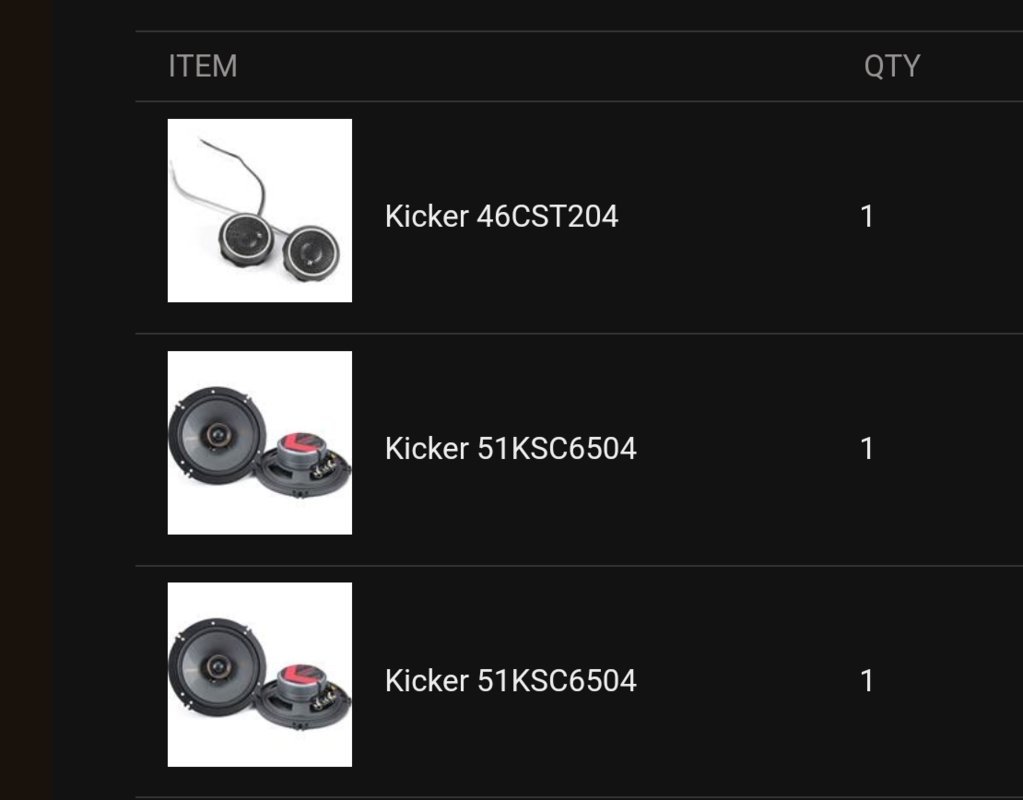
Task: Click the bottom row's 51KSC6504 speaker thumbnail
Action: tap(260, 675)
